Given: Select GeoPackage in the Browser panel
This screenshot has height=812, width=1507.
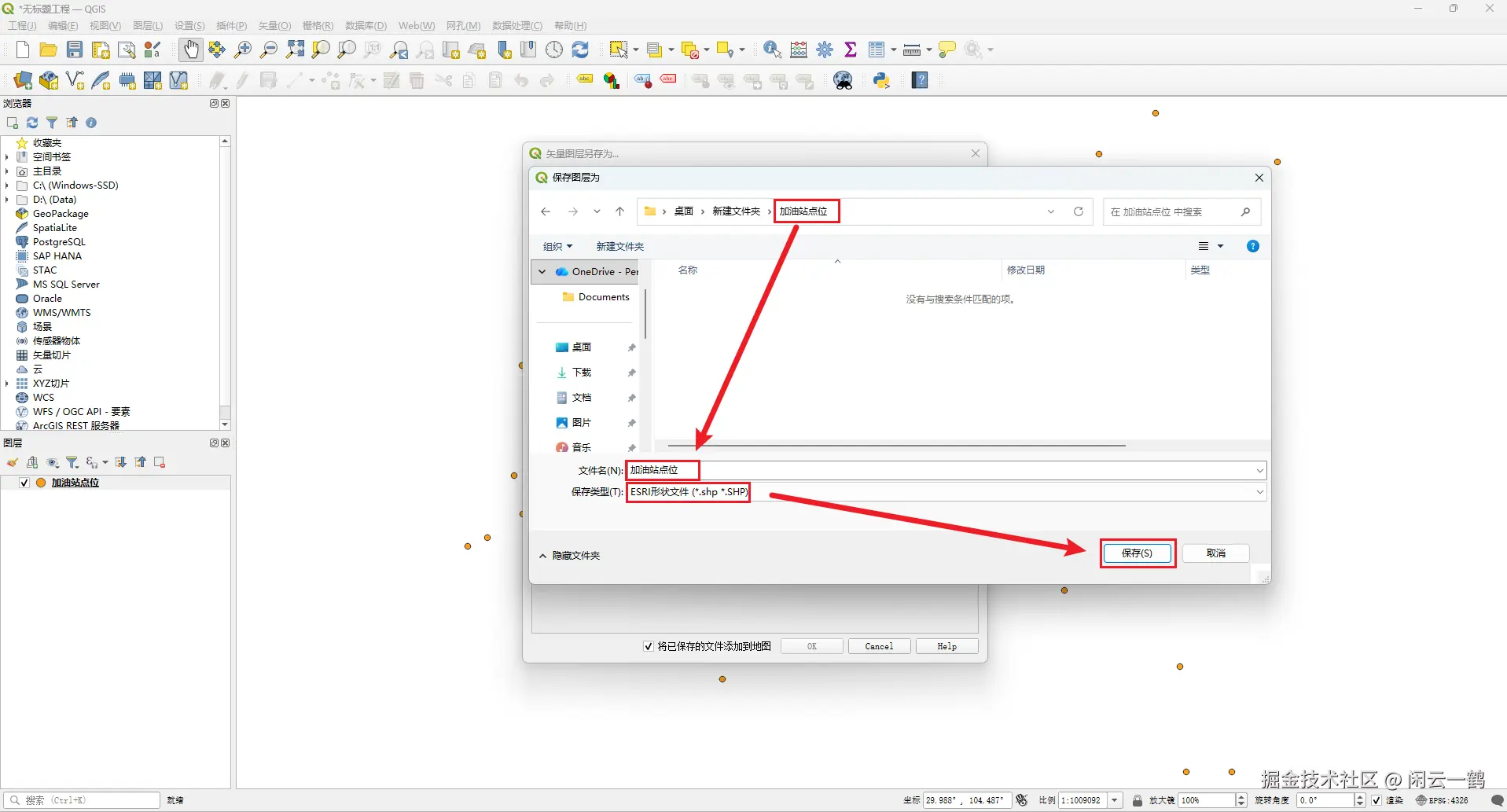Looking at the screenshot, I should click(x=61, y=214).
